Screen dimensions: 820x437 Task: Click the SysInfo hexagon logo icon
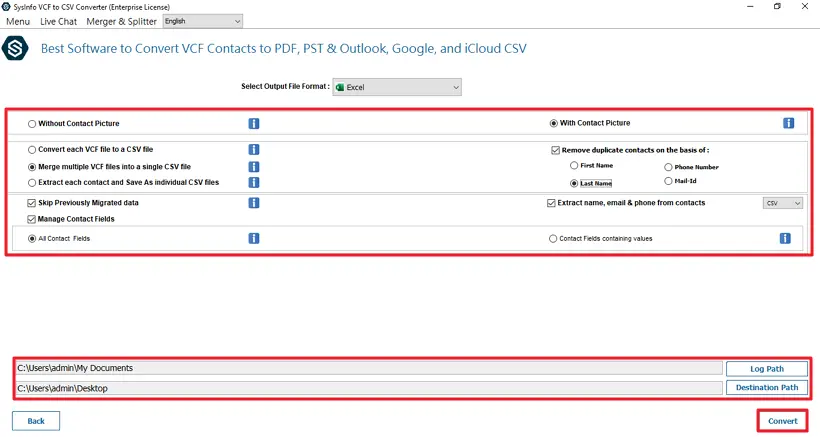point(15,49)
